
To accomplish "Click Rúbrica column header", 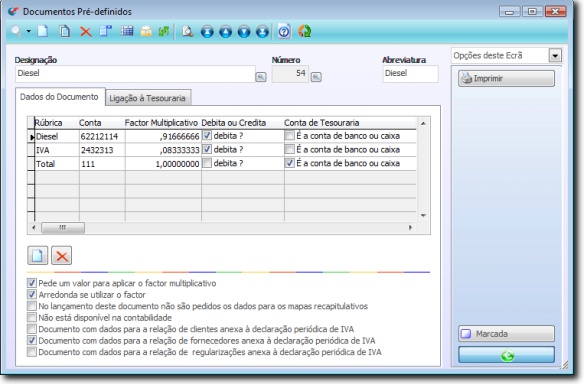I will (56, 123).
